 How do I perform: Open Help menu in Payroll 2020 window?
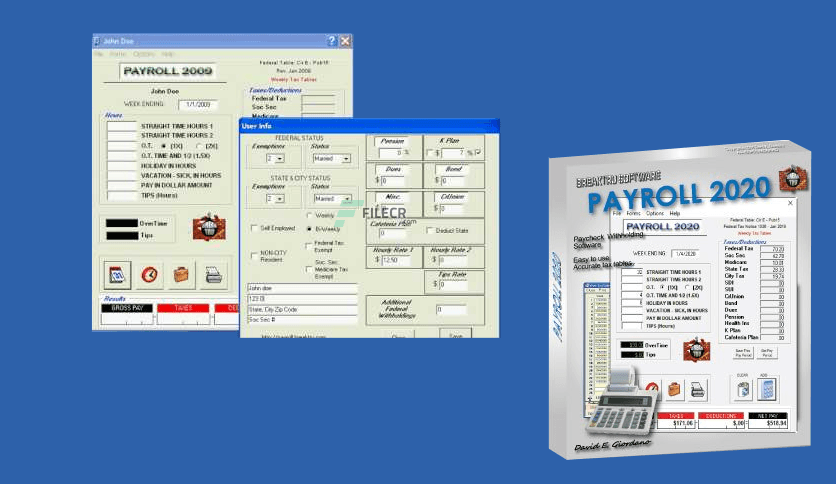674,213
